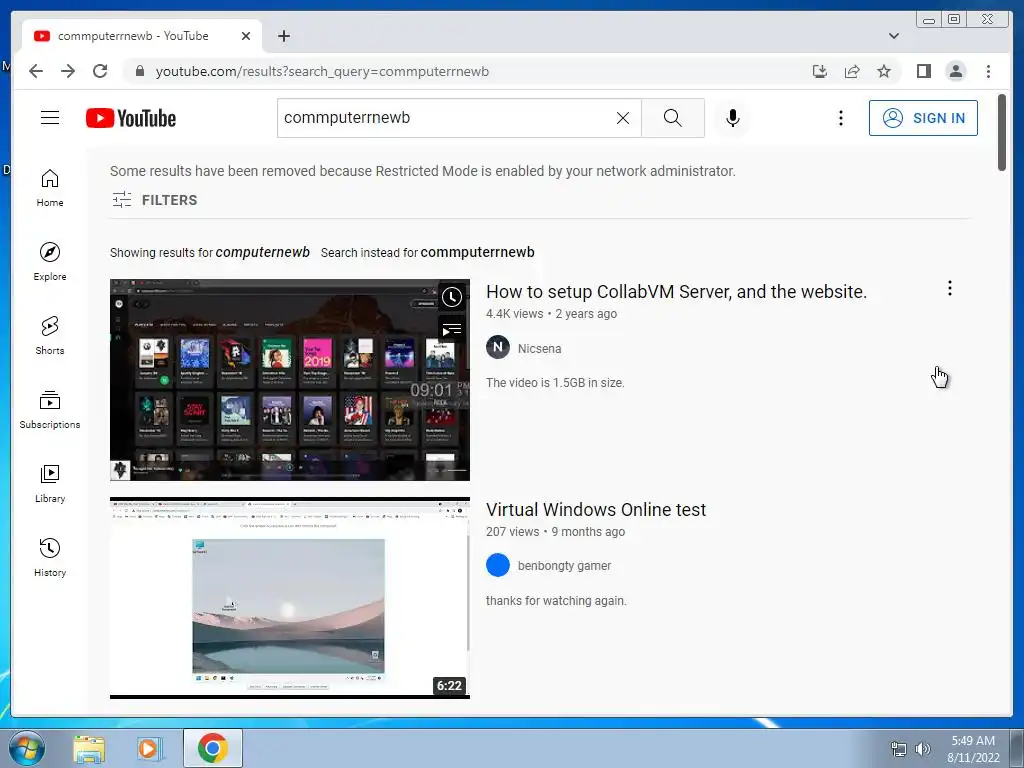Screen dimensions: 1024x768
Task: Clear the search box with the X icon
Action: pyautogui.click(x=623, y=118)
